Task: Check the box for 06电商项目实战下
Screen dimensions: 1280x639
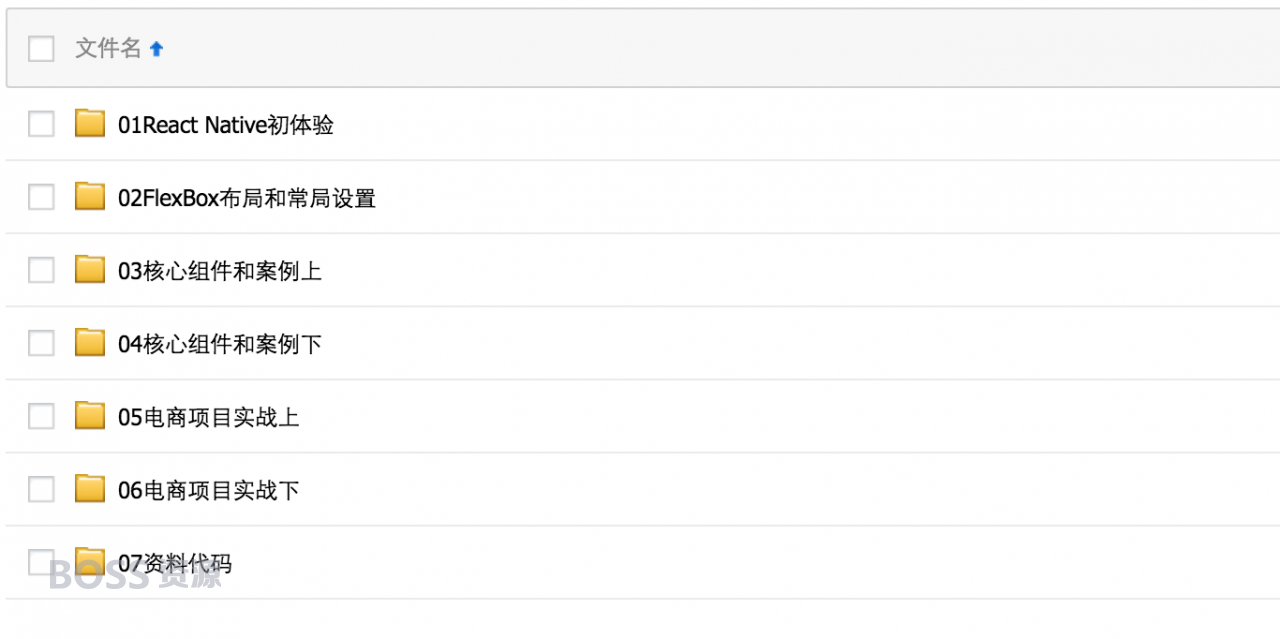Action: tap(41, 489)
